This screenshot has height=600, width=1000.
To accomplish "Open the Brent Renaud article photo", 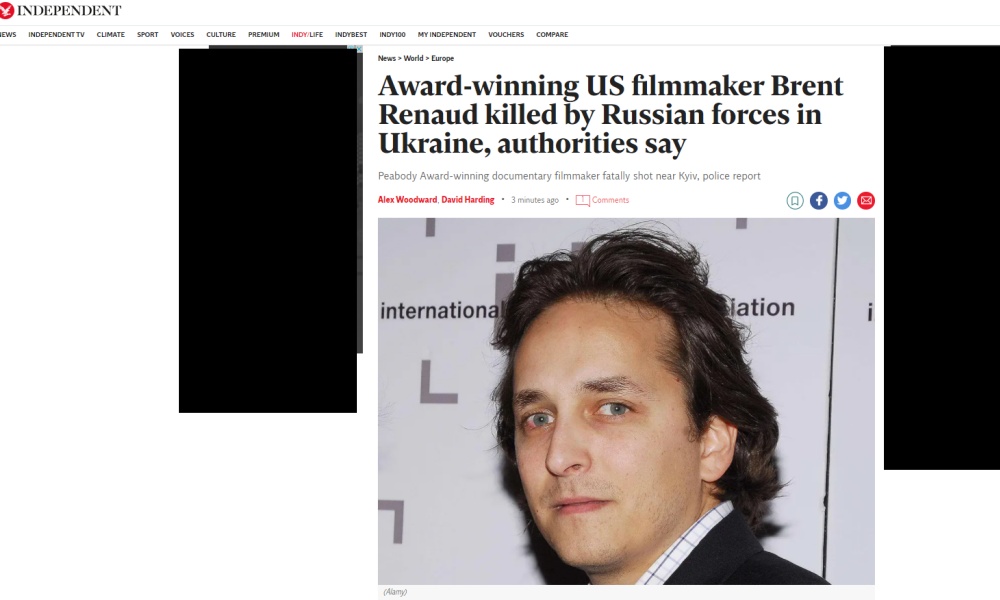I will click(x=626, y=401).
